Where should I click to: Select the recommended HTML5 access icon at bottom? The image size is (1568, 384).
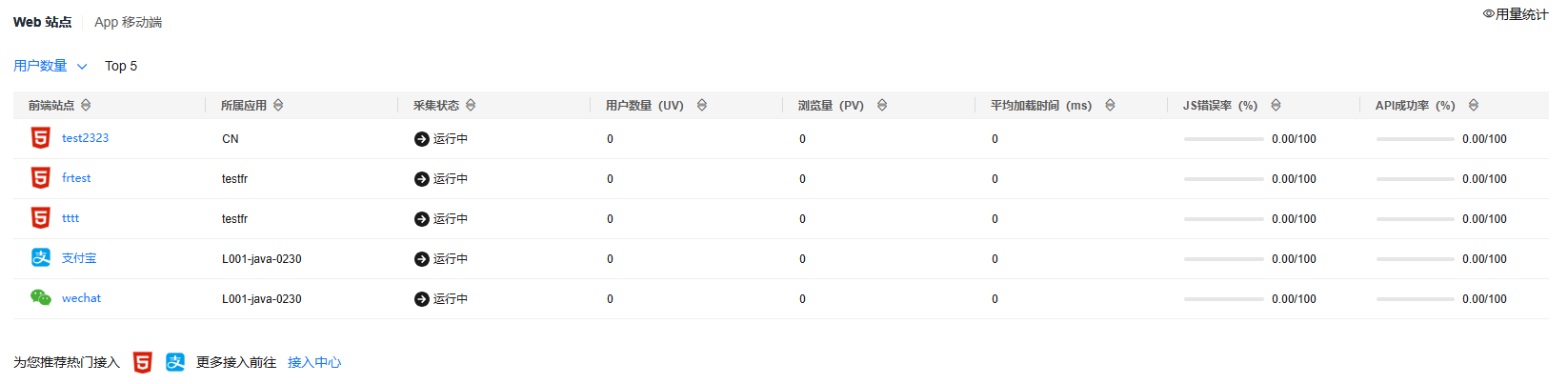[142, 362]
